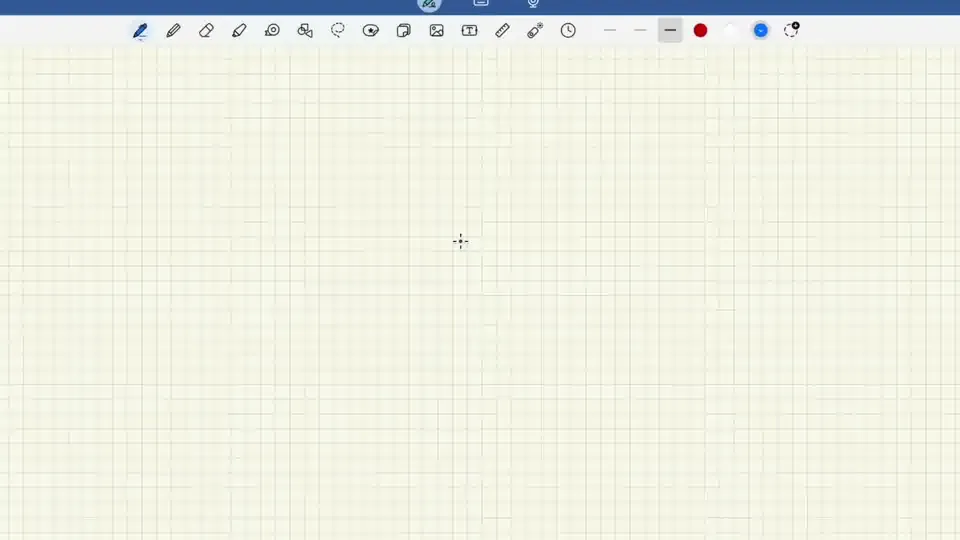960x540 pixels.
Task: Pick the red pen color
Action: 700,31
